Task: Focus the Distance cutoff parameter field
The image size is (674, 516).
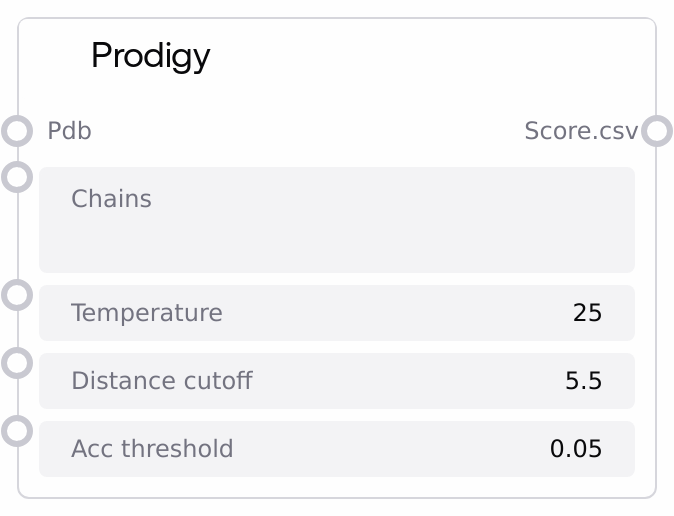Action: [x=336, y=381]
